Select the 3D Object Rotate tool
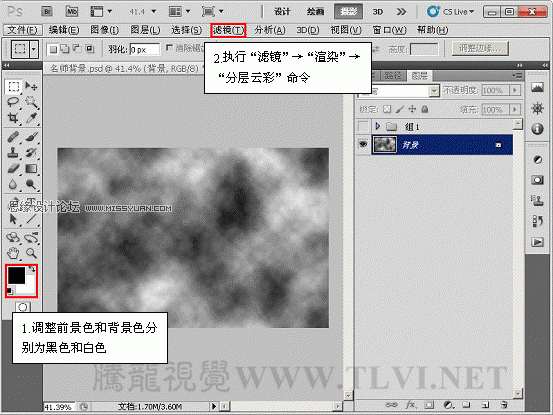The image size is (553, 415). pyautogui.click(x=13, y=238)
